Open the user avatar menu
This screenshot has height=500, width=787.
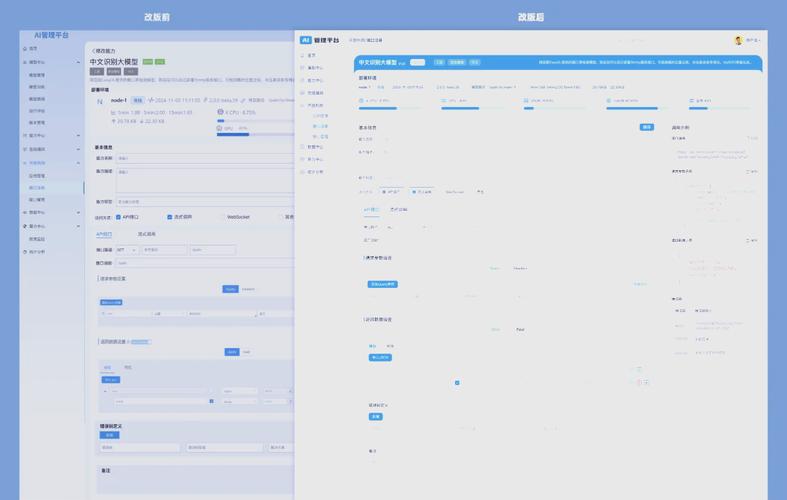[738, 40]
